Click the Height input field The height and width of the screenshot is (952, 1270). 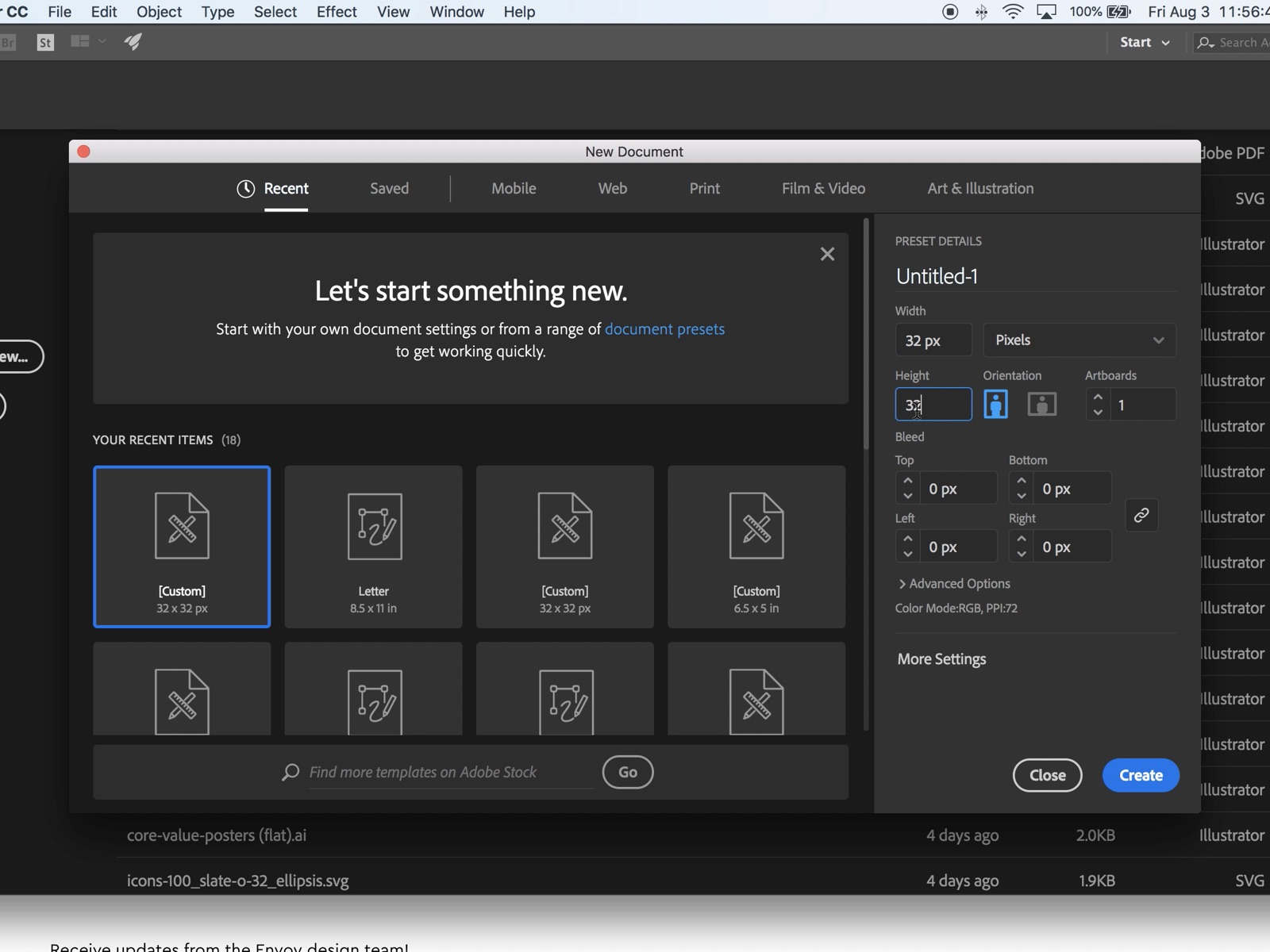[x=933, y=405]
